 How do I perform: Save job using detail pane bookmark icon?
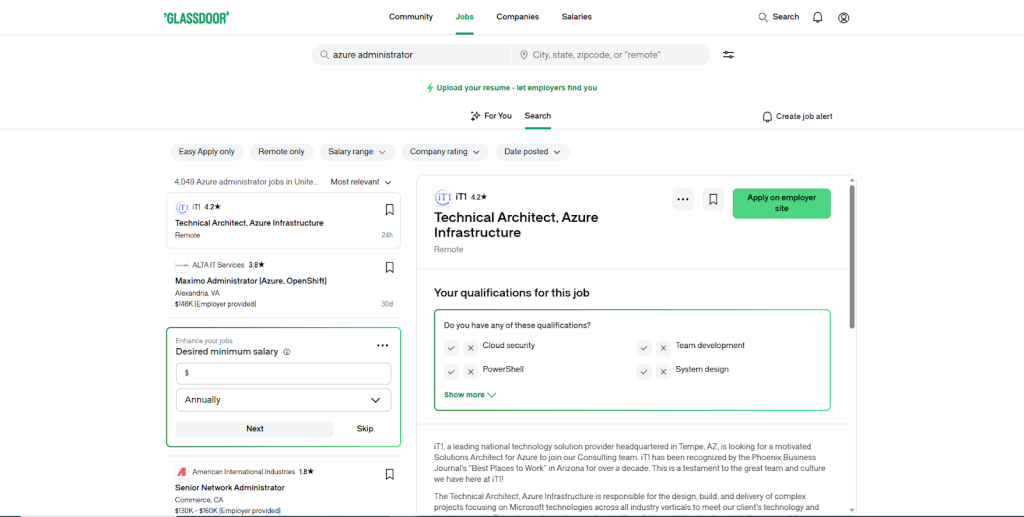[713, 199]
